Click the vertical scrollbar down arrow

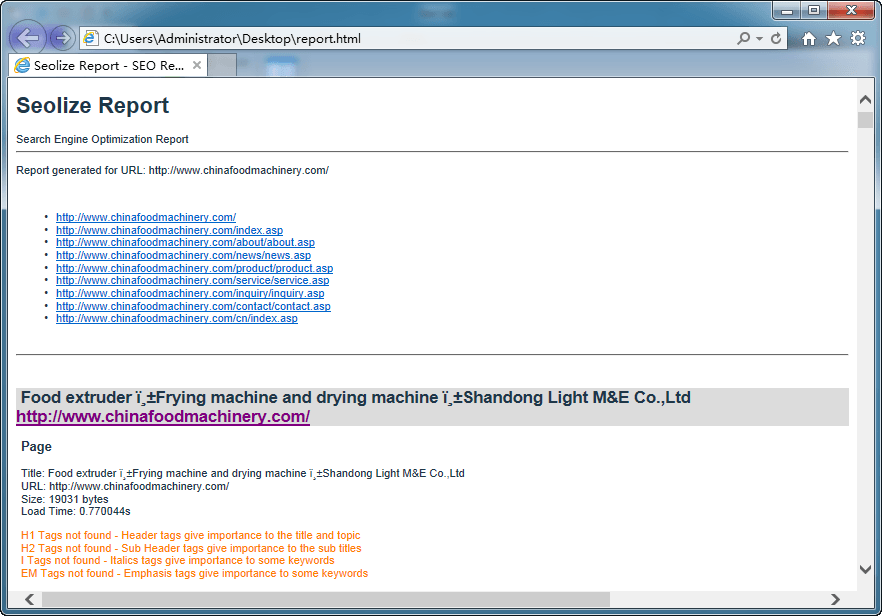click(x=865, y=569)
